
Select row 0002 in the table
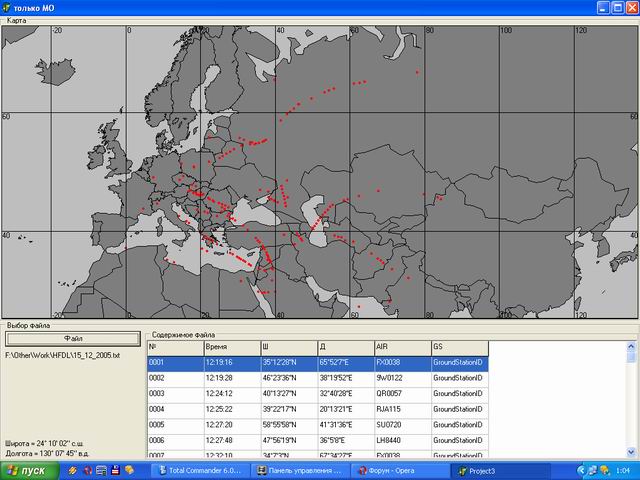318,378
